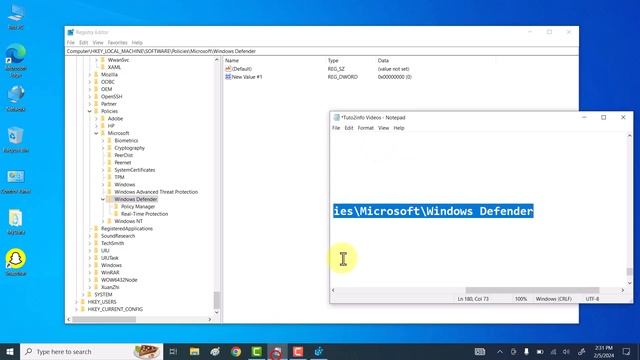Open Favorites menu in Registry Editor
Viewport: 640px width, 360px height.
pyautogui.click(x=118, y=42)
